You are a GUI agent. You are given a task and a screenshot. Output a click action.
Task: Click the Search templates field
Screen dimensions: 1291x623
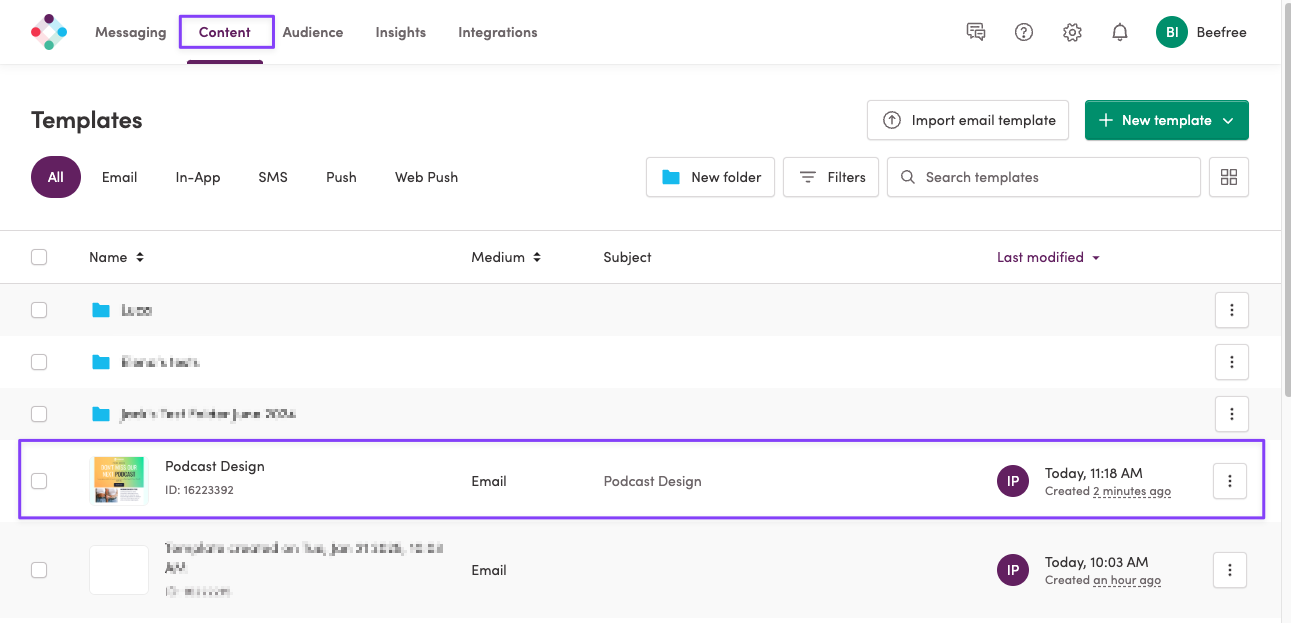[1044, 177]
